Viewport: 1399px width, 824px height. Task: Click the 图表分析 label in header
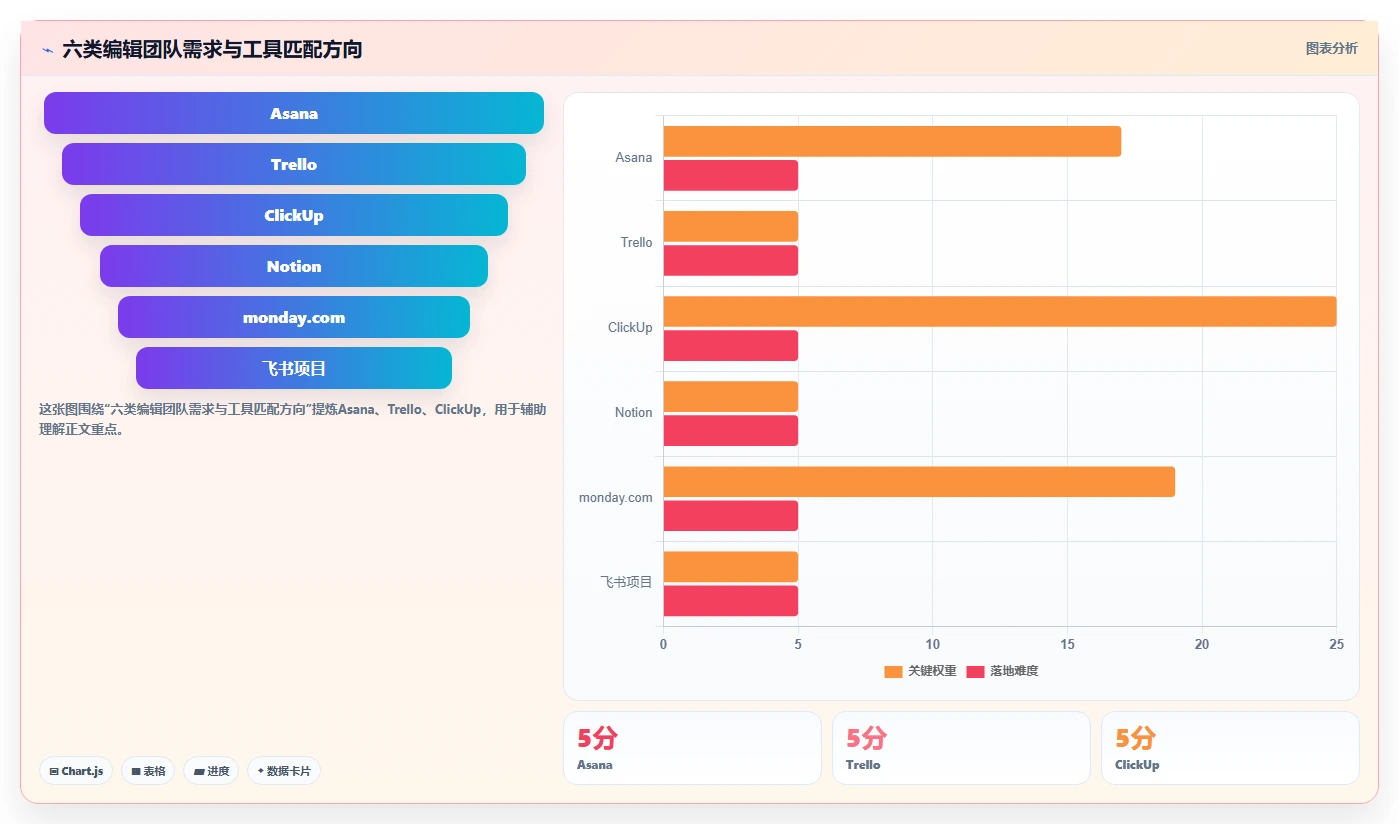tap(1332, 48)
